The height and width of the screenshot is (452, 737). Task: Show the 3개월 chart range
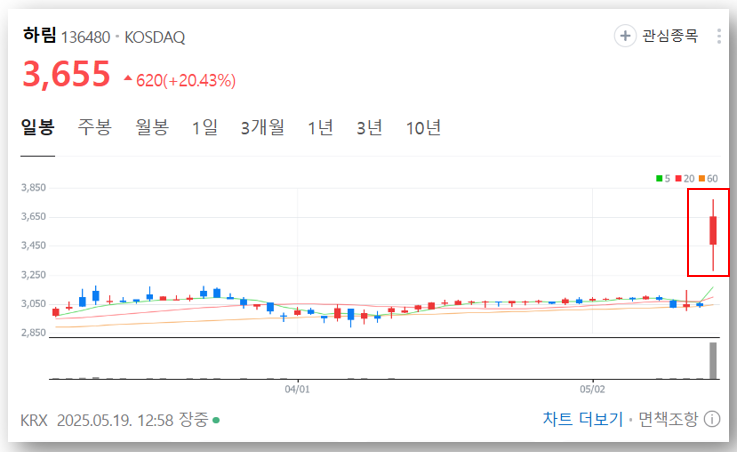(x=263, y=127)
